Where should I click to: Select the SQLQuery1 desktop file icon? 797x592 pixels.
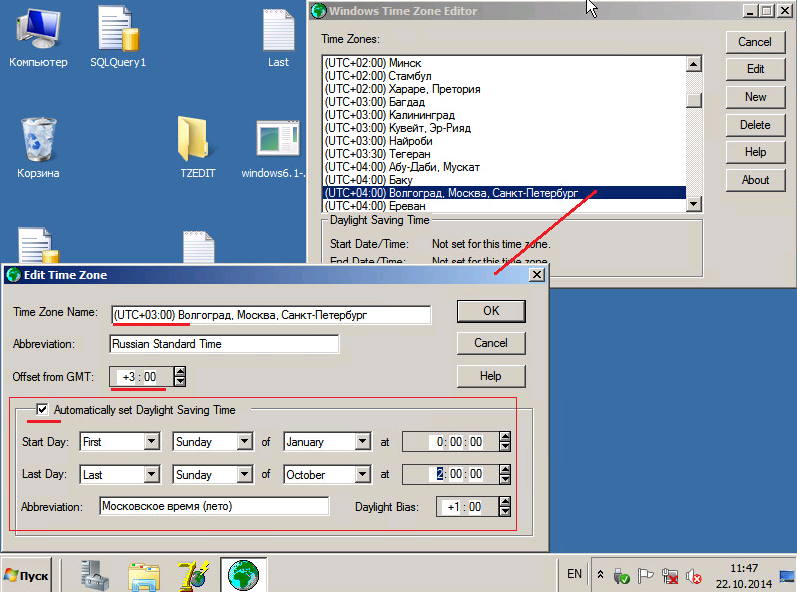click(x=118, y=38)
